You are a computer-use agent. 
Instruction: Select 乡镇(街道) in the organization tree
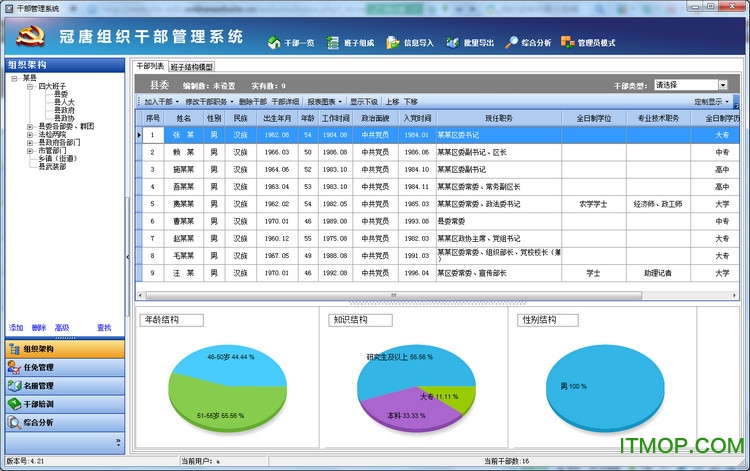tap(58, 158)
